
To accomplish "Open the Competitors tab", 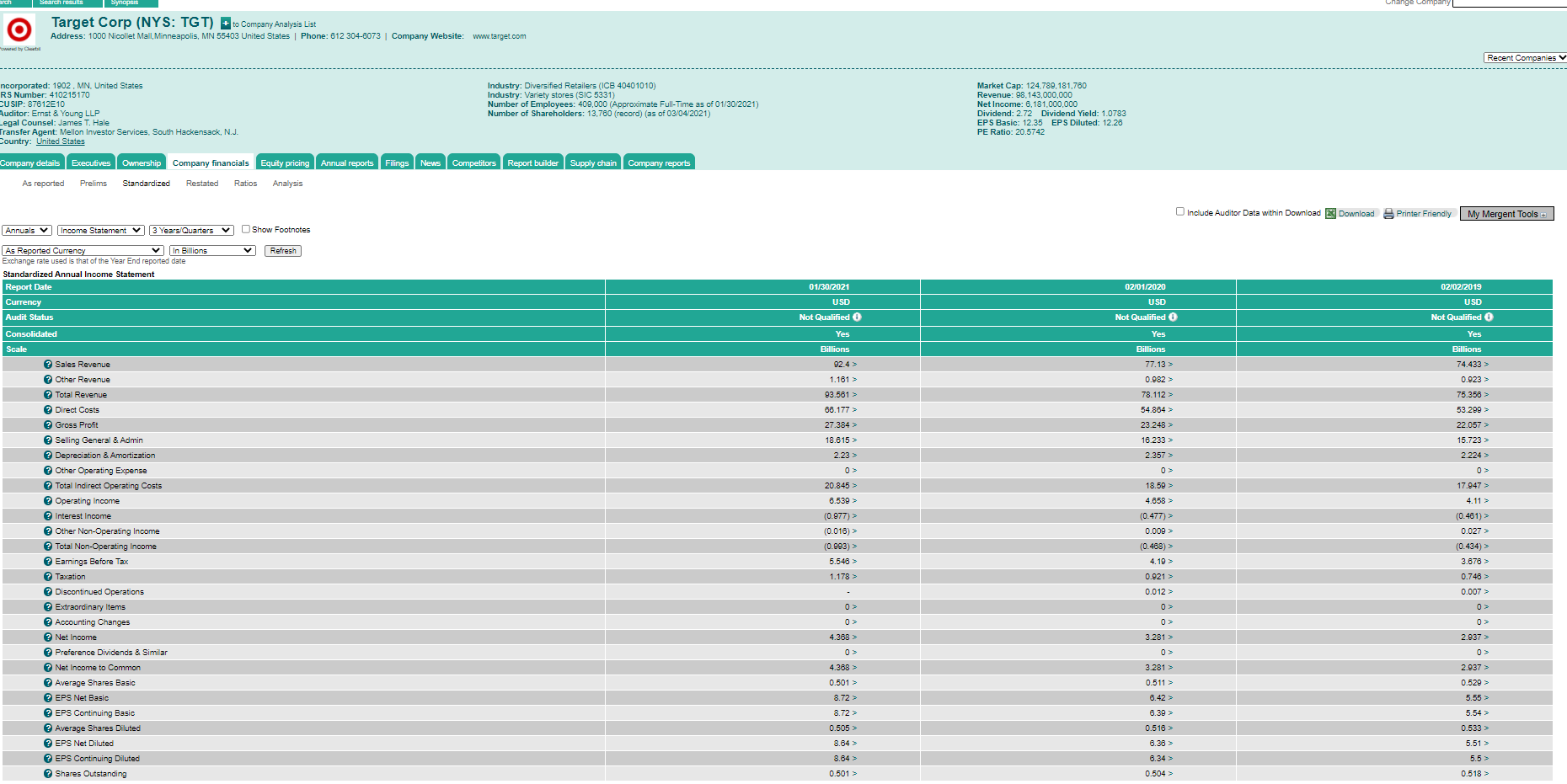I will coord(474,163).
